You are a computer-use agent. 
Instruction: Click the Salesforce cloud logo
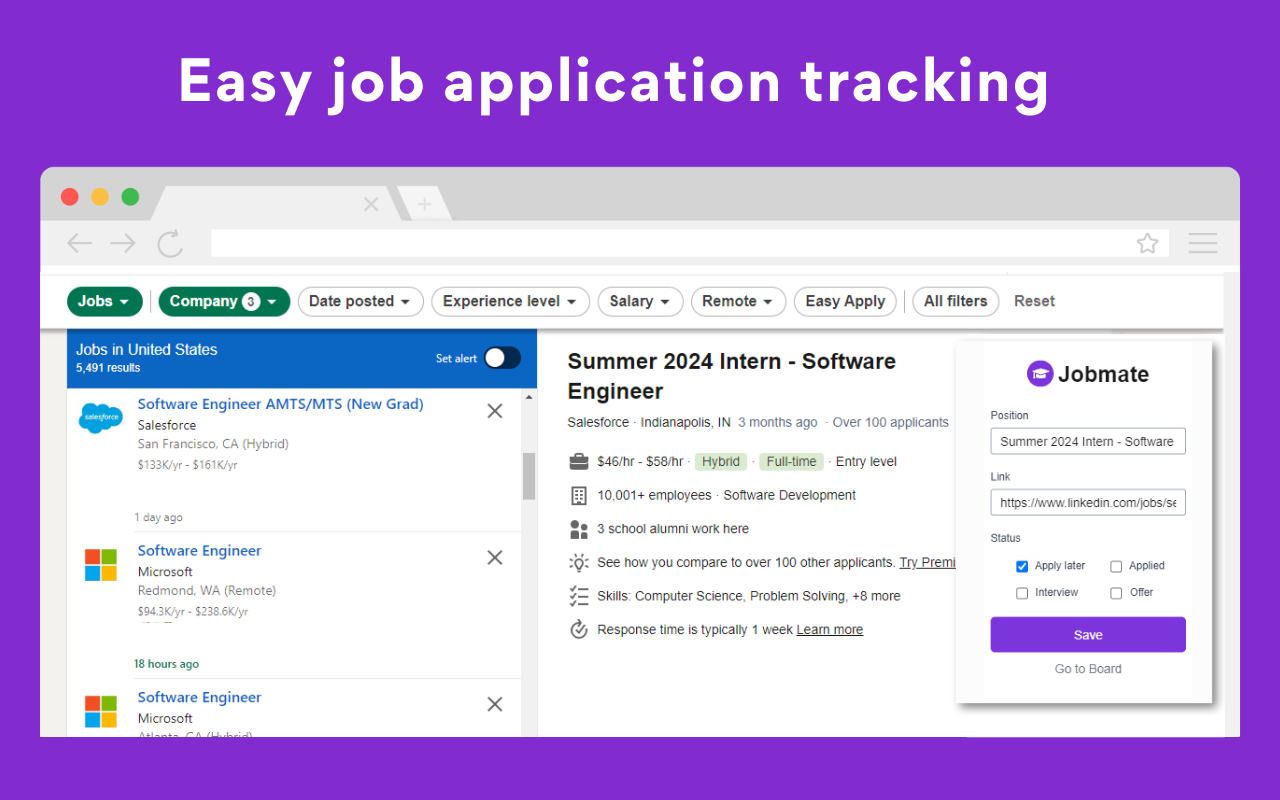(101, 417)
